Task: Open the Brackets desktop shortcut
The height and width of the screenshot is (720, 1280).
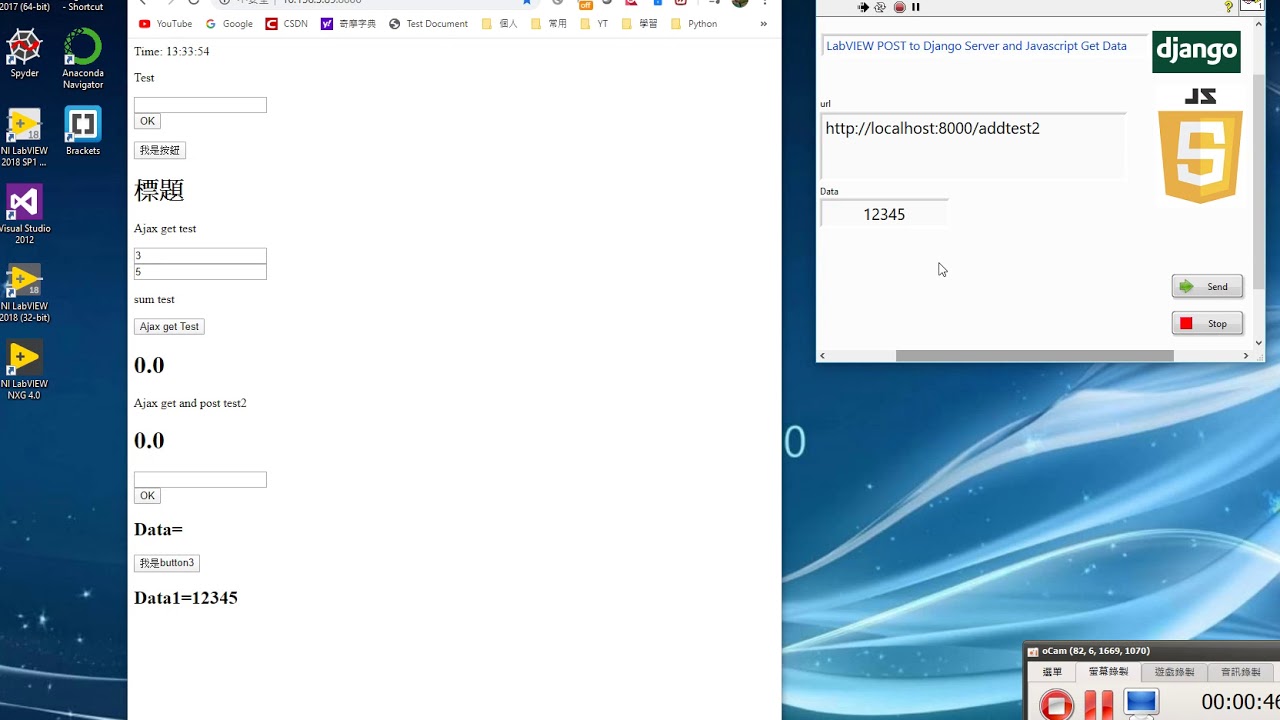Action: click(83, 131)
